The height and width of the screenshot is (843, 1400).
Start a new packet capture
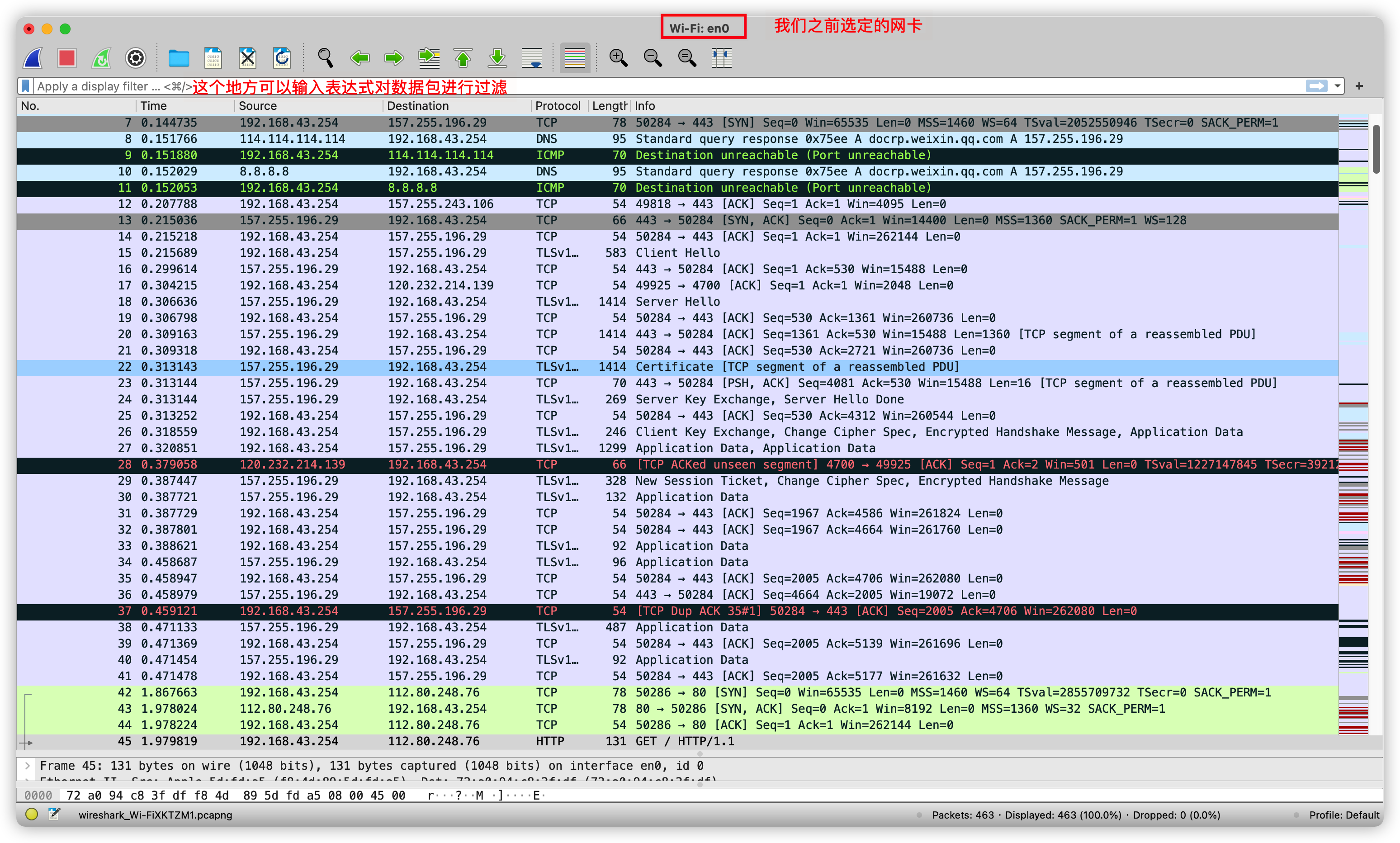33,57
